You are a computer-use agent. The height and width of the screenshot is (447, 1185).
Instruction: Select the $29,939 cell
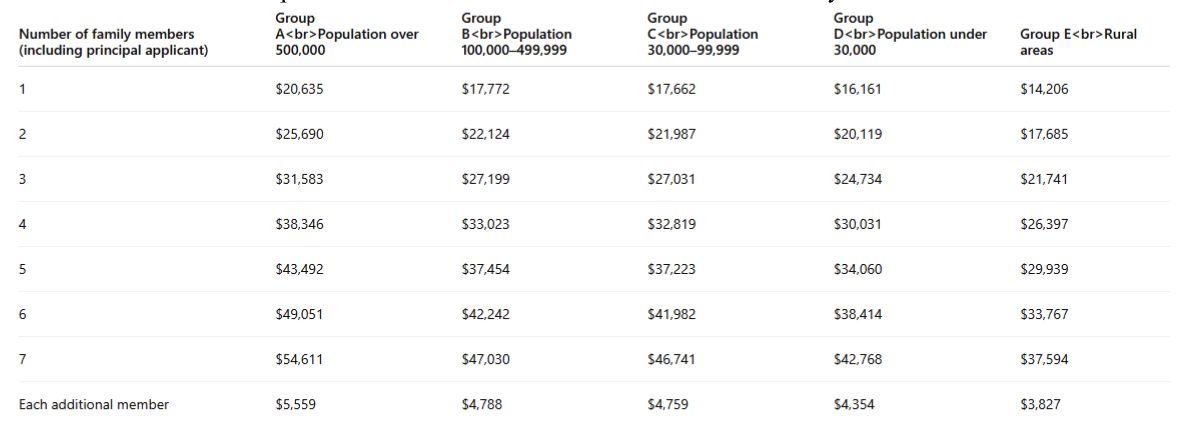pos(1044,269)
